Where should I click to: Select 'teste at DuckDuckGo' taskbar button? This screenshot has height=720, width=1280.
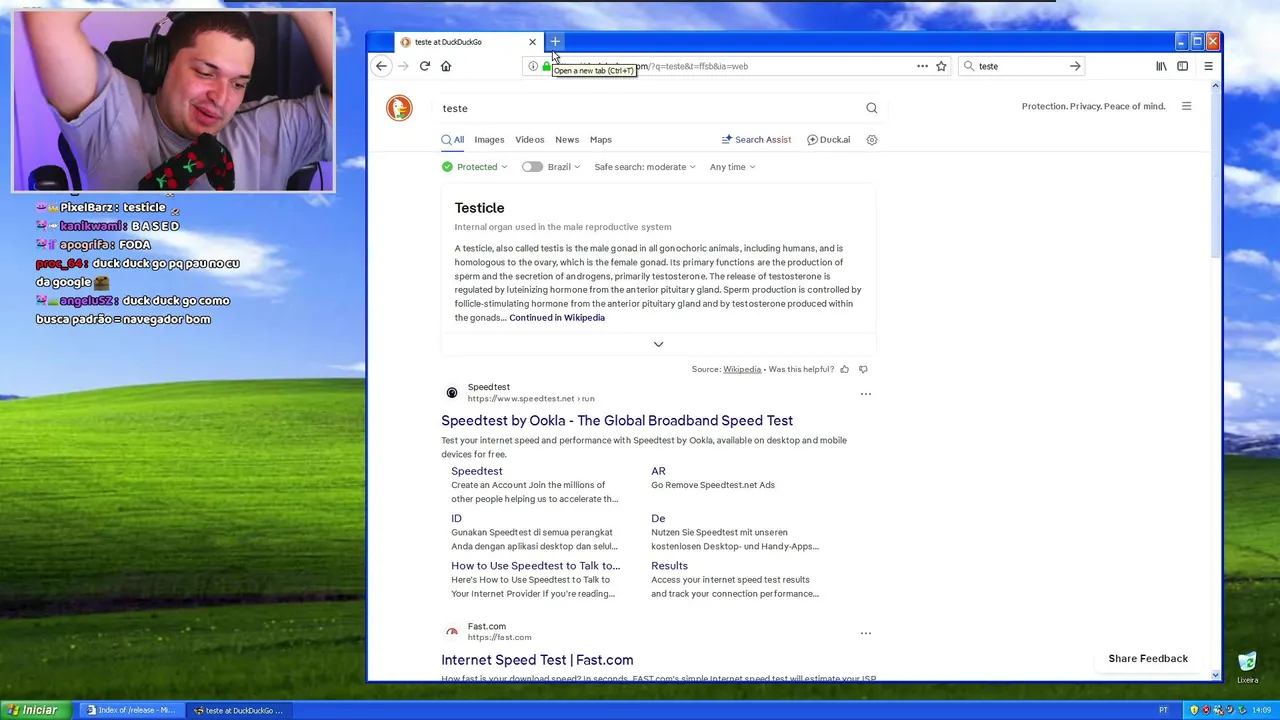[x=238, y=710]
